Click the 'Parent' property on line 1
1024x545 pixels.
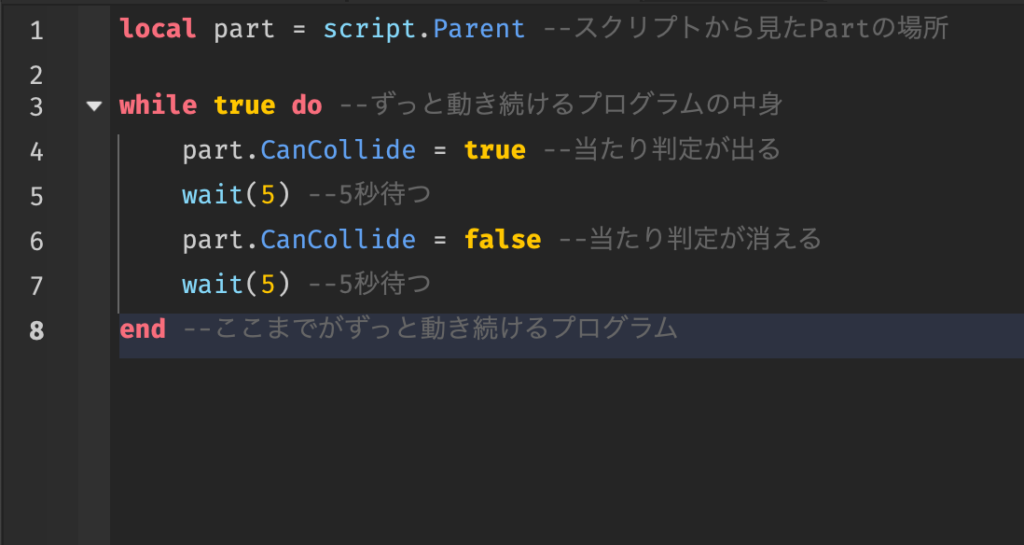(x=478, y=29)
